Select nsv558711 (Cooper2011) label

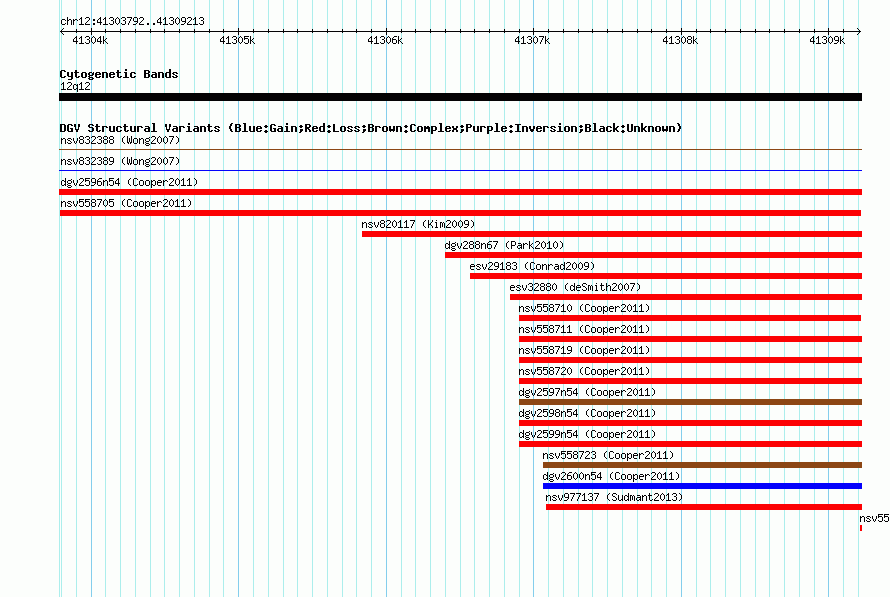point(584,329)
